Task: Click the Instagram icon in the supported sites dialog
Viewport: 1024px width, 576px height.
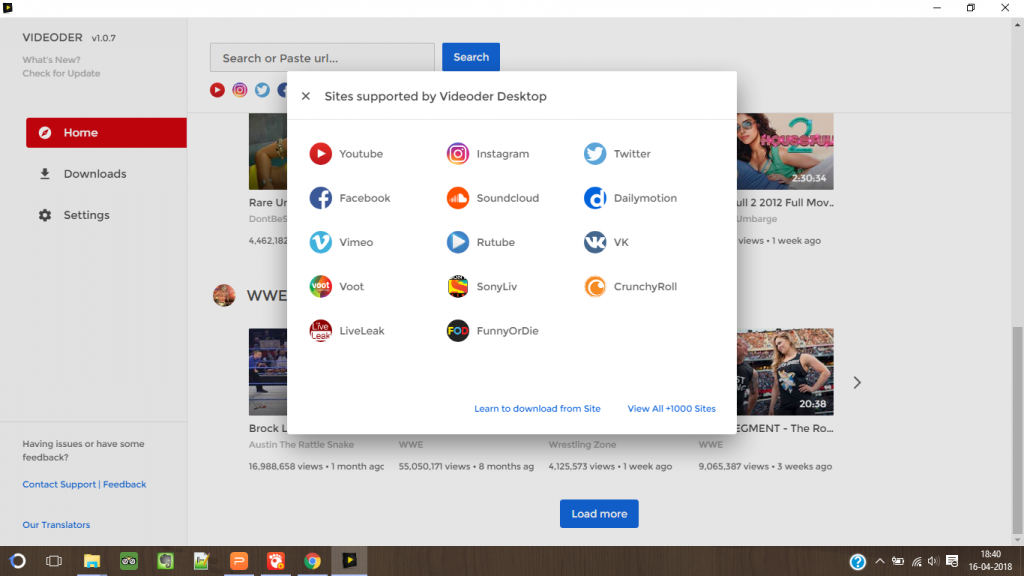Action: click(457, 154)
